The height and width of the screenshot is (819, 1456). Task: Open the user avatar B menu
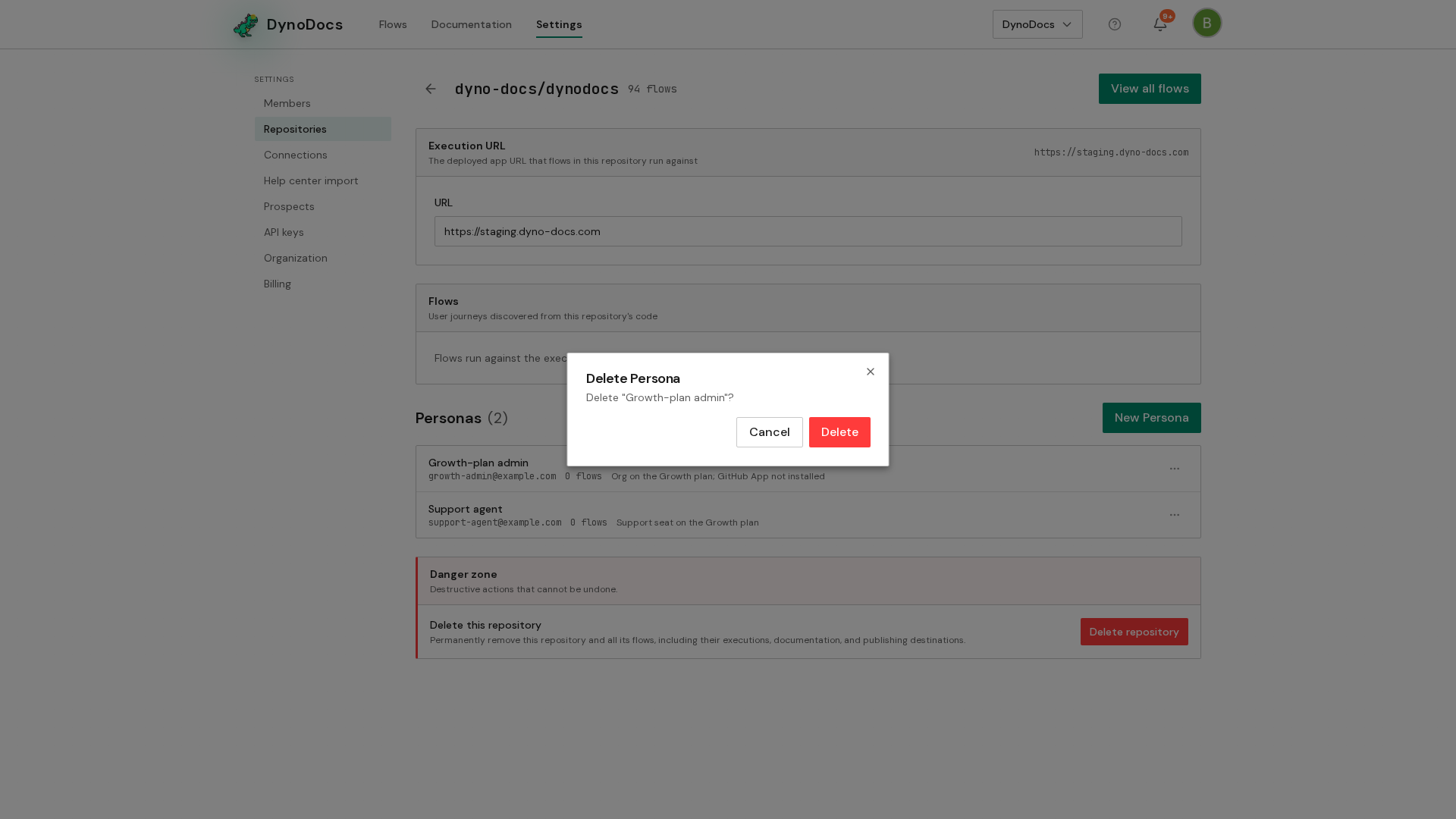(x=1207, y=23)
